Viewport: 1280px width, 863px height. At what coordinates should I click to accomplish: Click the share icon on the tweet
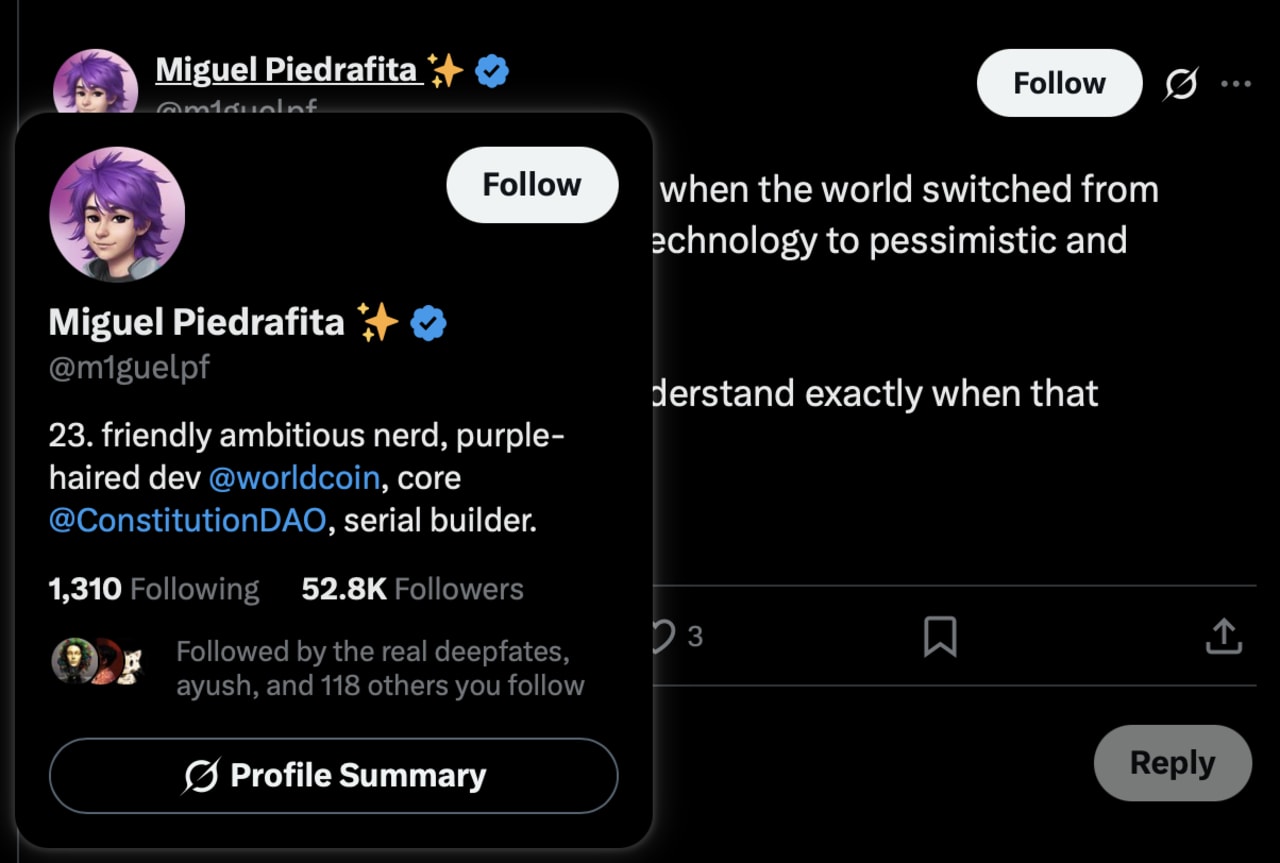(x=1224, y=635)
